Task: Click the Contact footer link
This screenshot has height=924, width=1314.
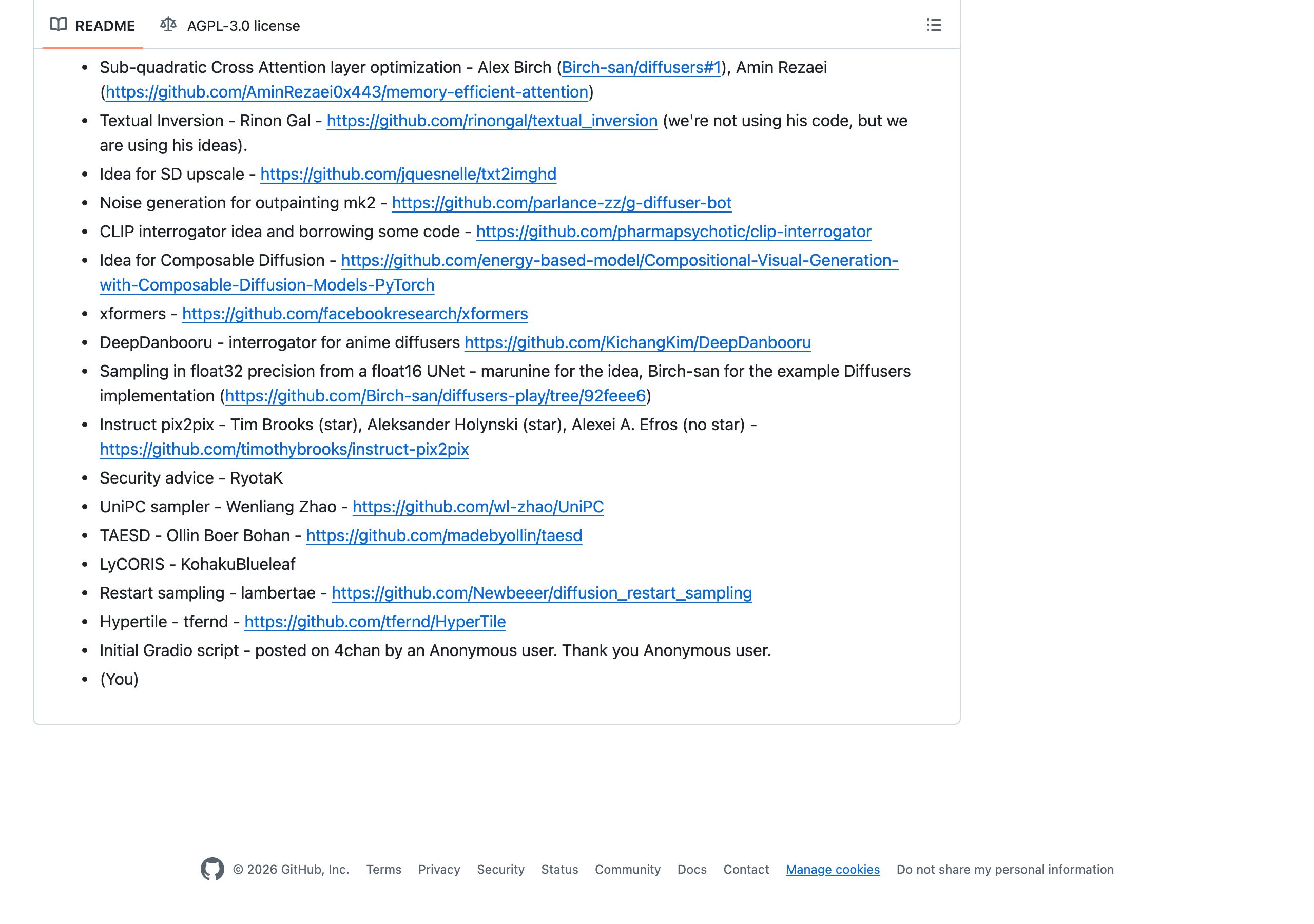Action: pos(746,869)
